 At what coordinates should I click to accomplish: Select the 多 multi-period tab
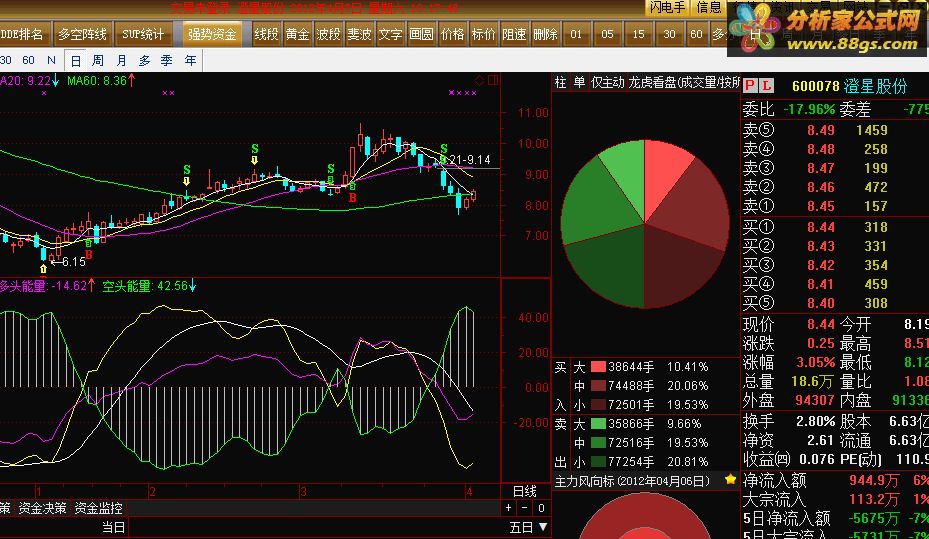click(145, 60)
